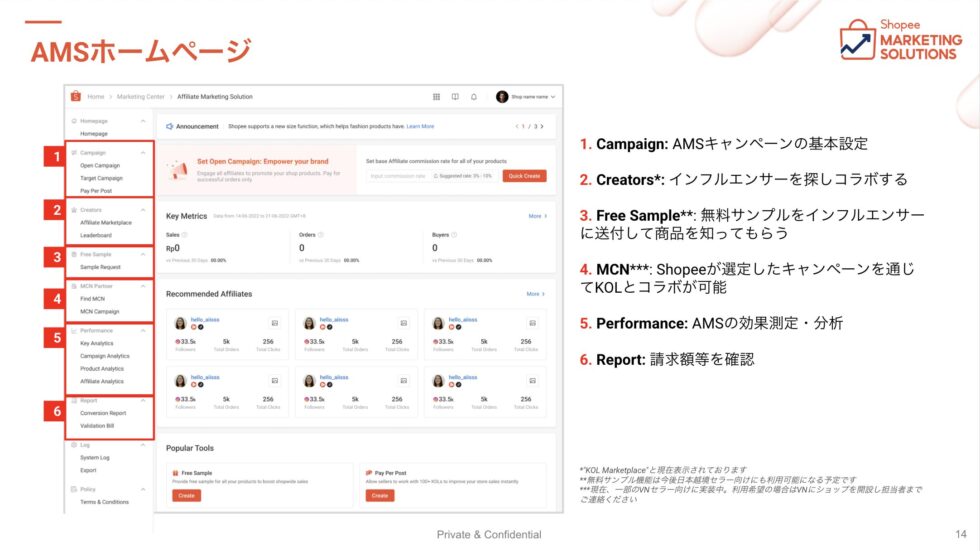This screenshot has height=551, width=980.
Task: Open Sample Request menu item
Action: click(100, 267)
